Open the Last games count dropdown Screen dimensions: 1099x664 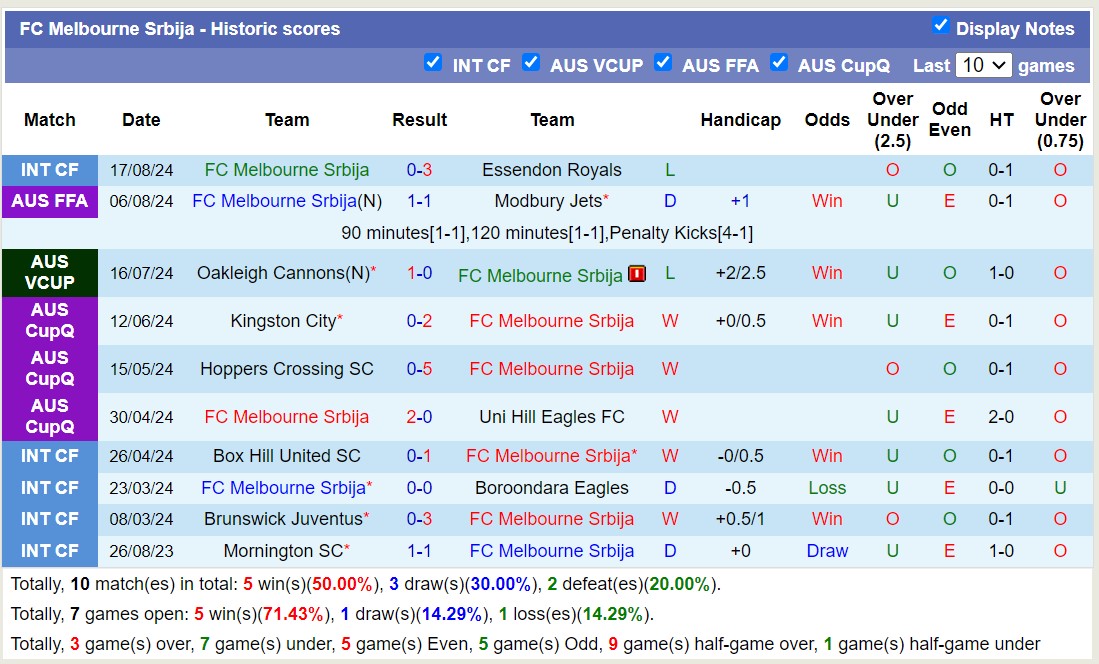[x=984, y=64]
